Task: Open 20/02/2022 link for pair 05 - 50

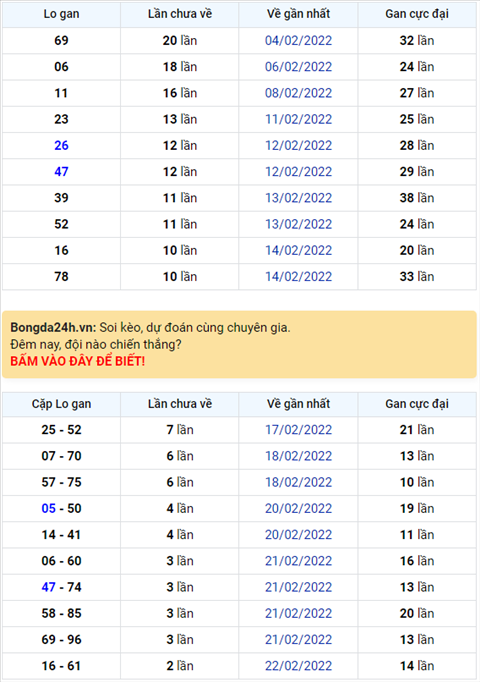Action: pyautogui.click(x=298, y=508)
